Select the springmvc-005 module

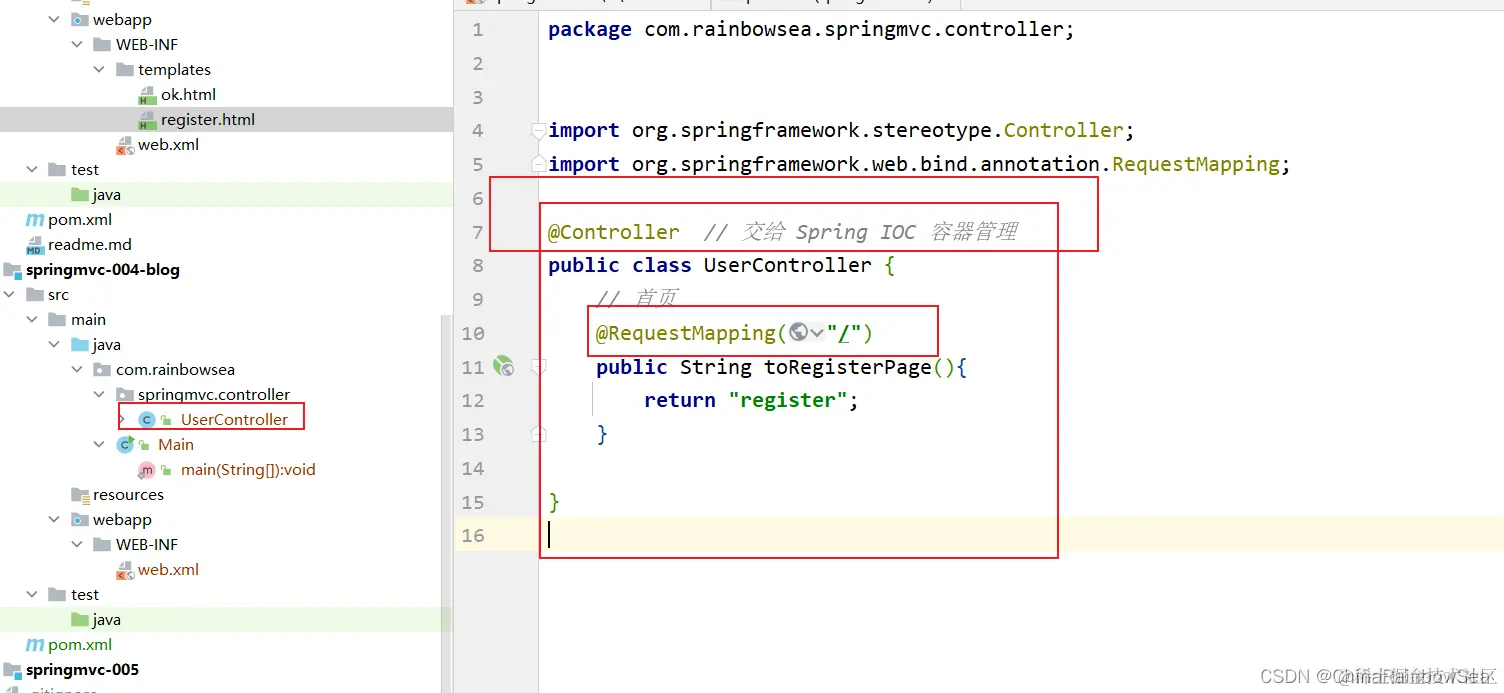tap(82, 670)
